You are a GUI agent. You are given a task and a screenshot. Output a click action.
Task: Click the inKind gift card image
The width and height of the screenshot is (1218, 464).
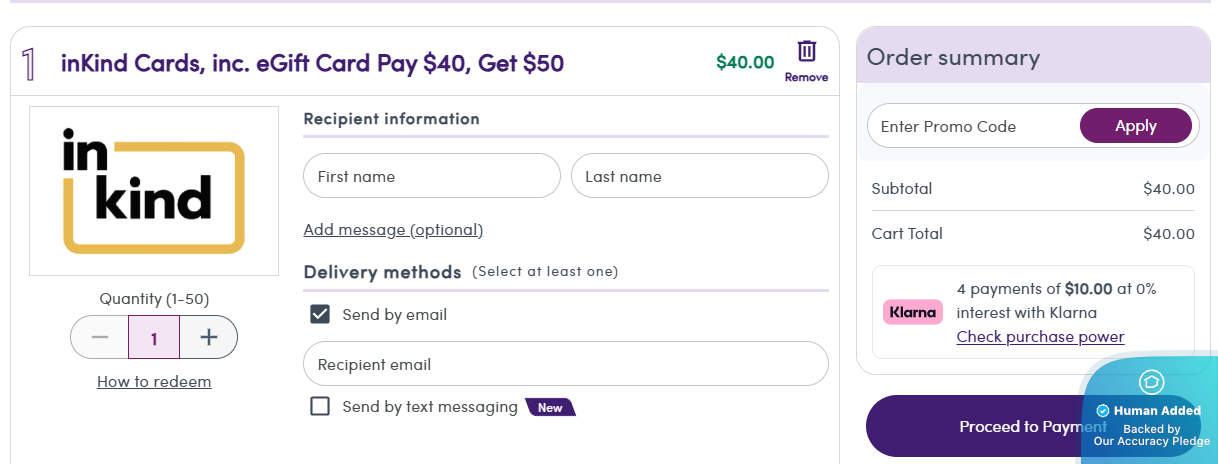[x=154, y=191]
